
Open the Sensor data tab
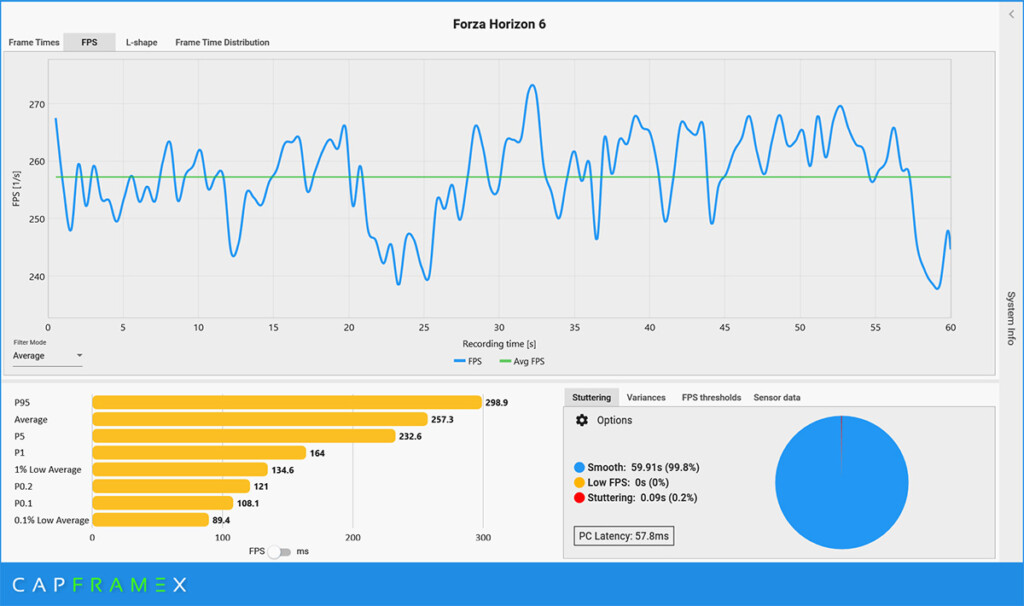(776, 397)
